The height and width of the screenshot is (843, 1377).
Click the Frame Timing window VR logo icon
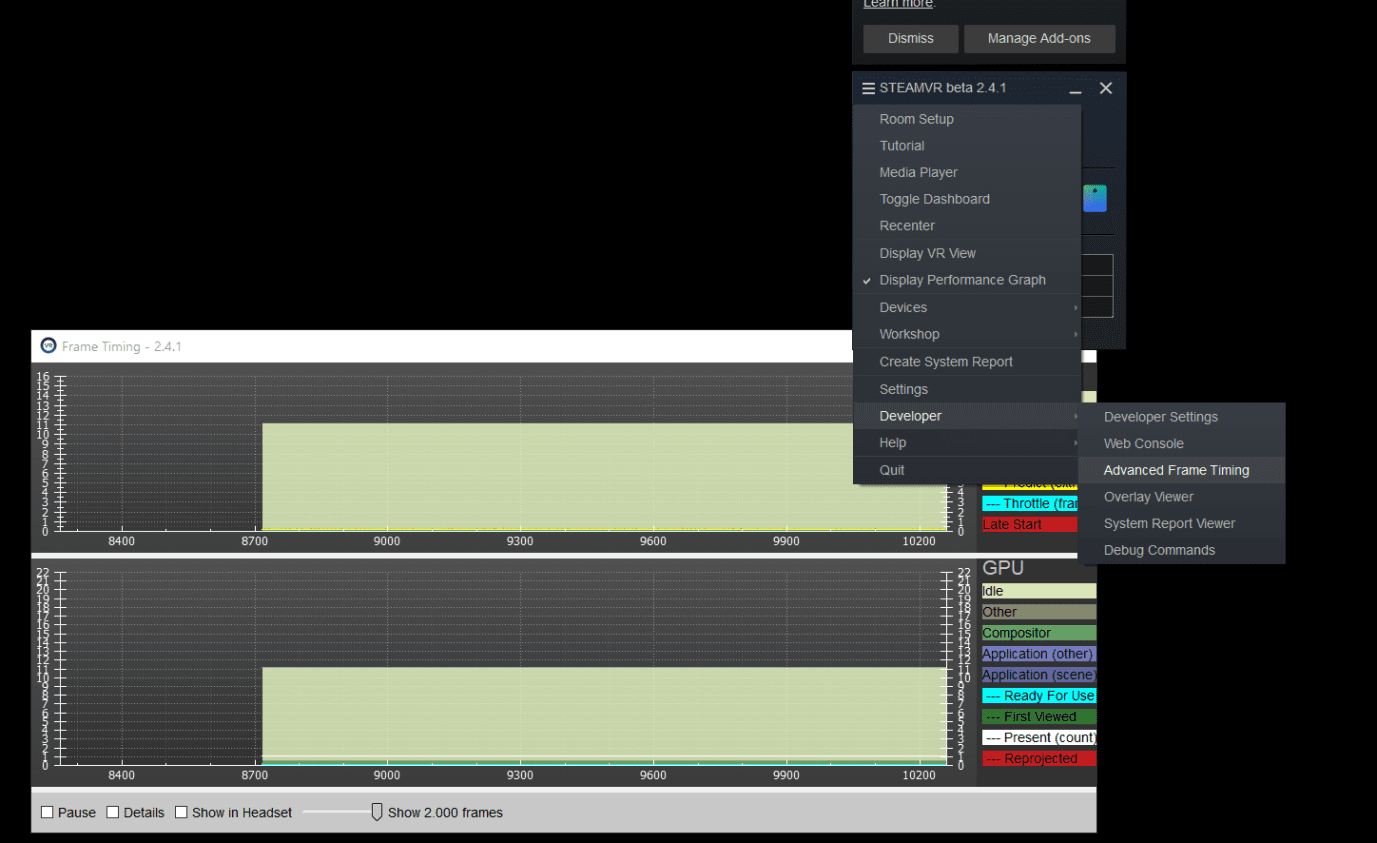pyautogui.click(x=48, y=346)
